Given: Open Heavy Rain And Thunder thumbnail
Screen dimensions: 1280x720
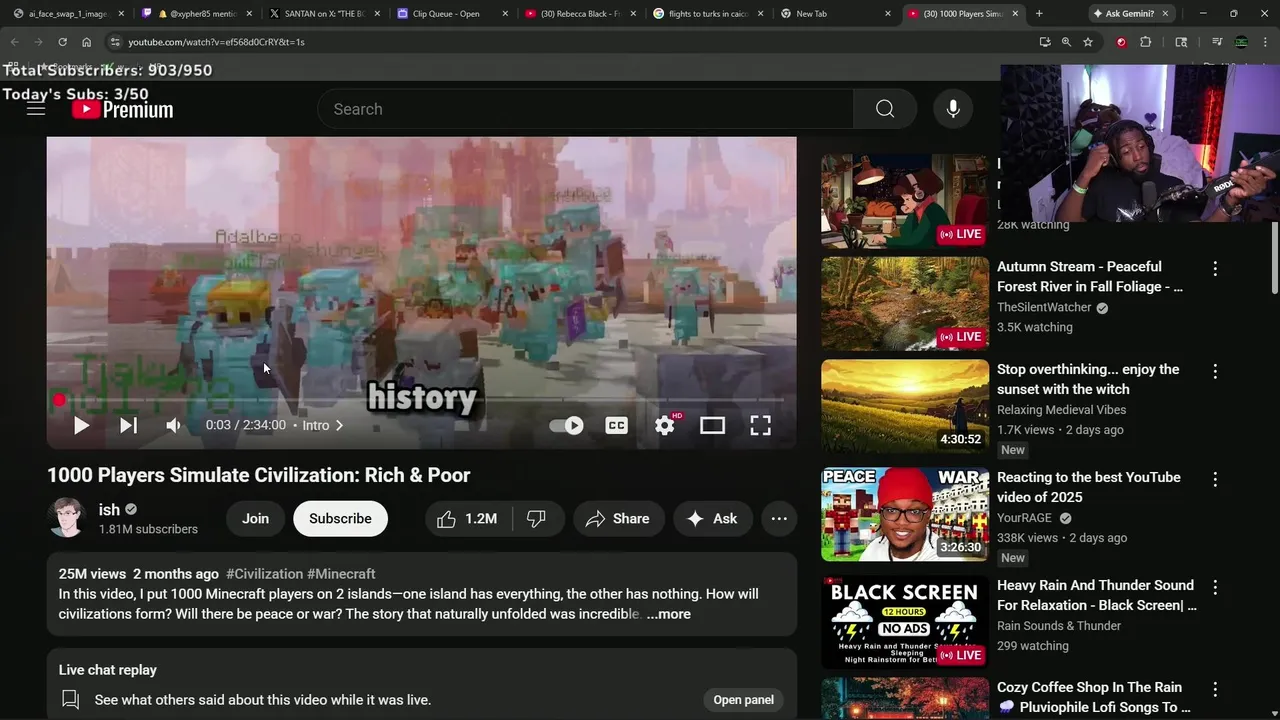Looking at the screenshot, I should click(905, 622).
